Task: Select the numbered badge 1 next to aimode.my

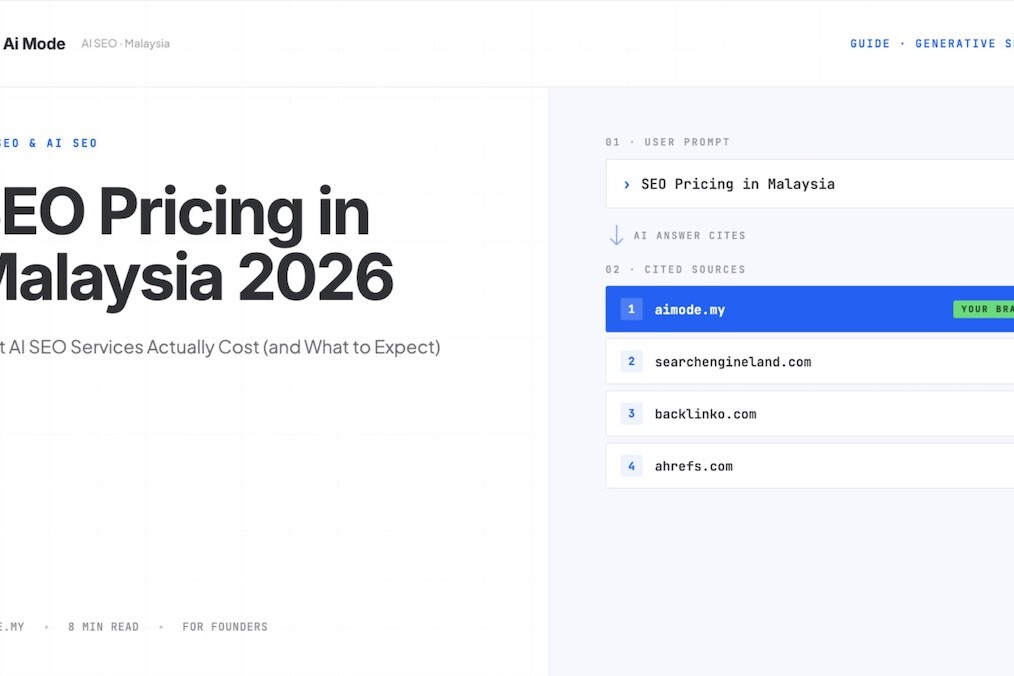Action: 631,309
